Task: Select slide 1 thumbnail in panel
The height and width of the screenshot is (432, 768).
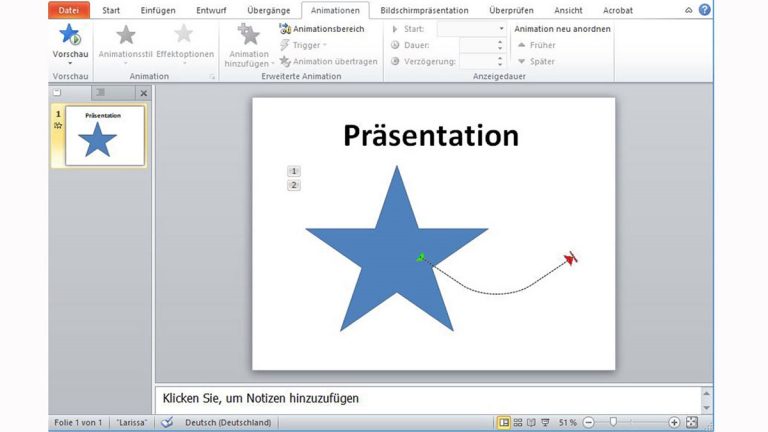Action: [104, 136]
